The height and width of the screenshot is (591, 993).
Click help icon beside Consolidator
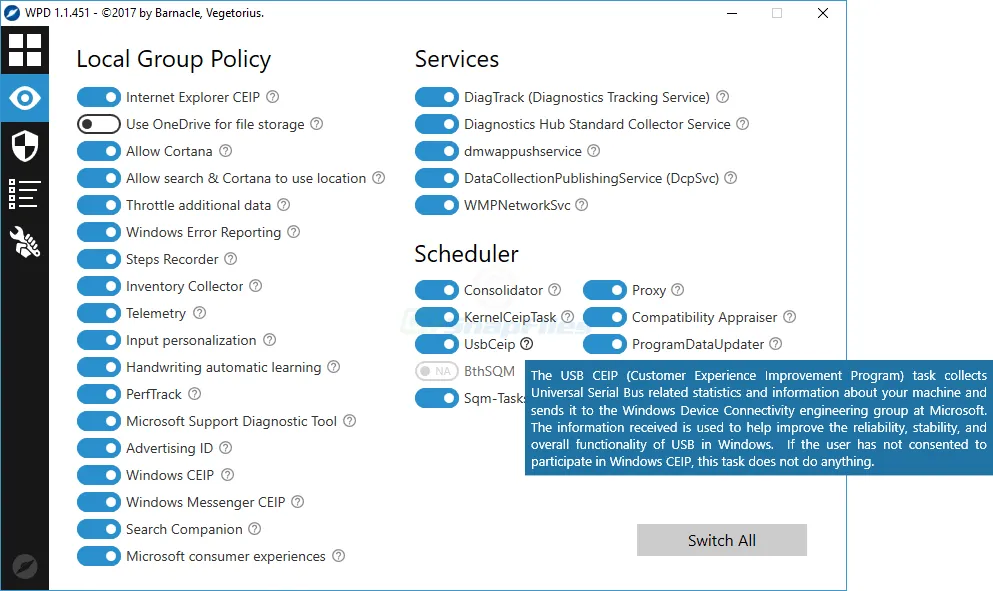(x=555, y=290)
